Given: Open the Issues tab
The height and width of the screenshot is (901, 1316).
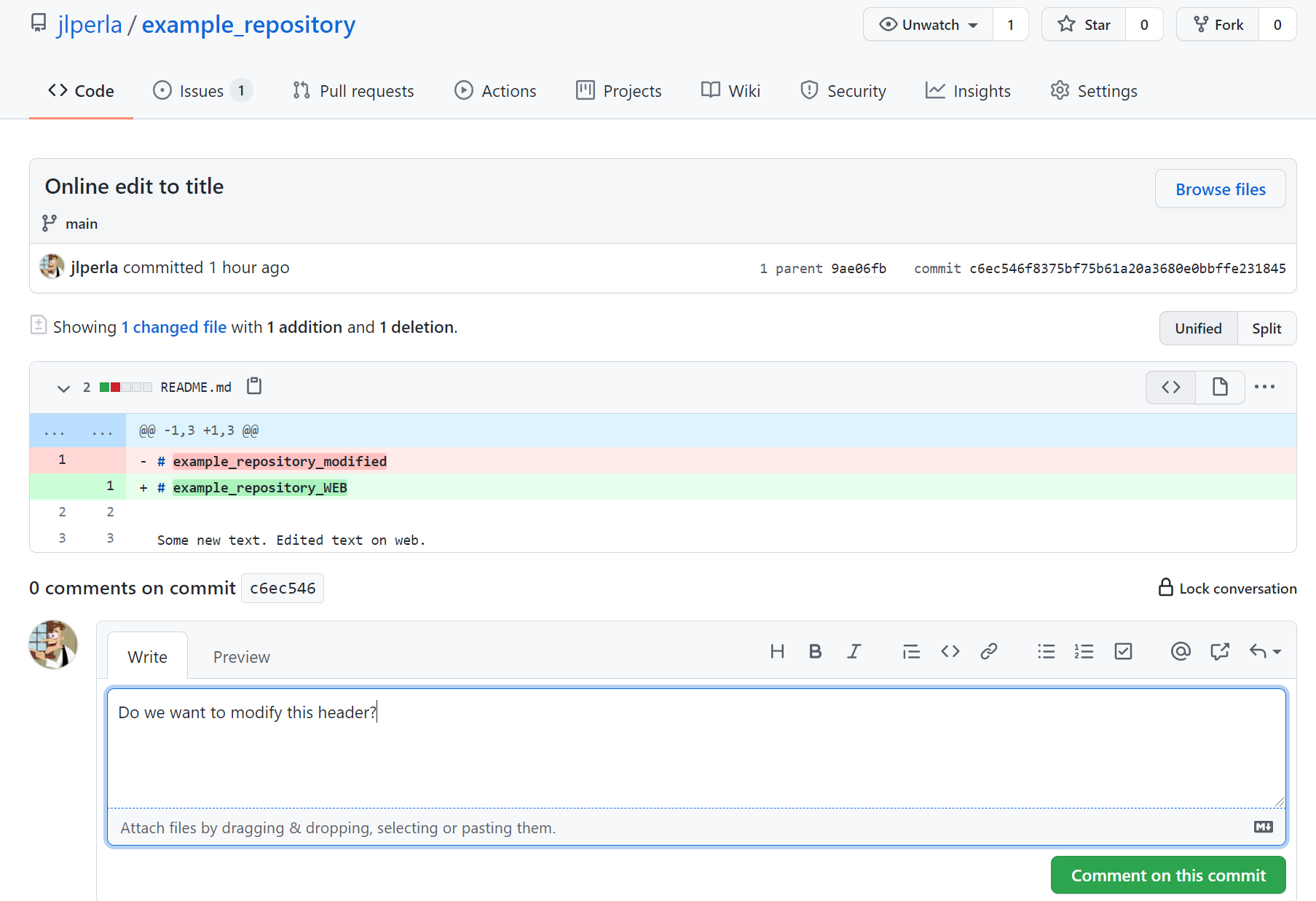Looking at the screenshot, I should pyautogui.click(x=202, y=91).
